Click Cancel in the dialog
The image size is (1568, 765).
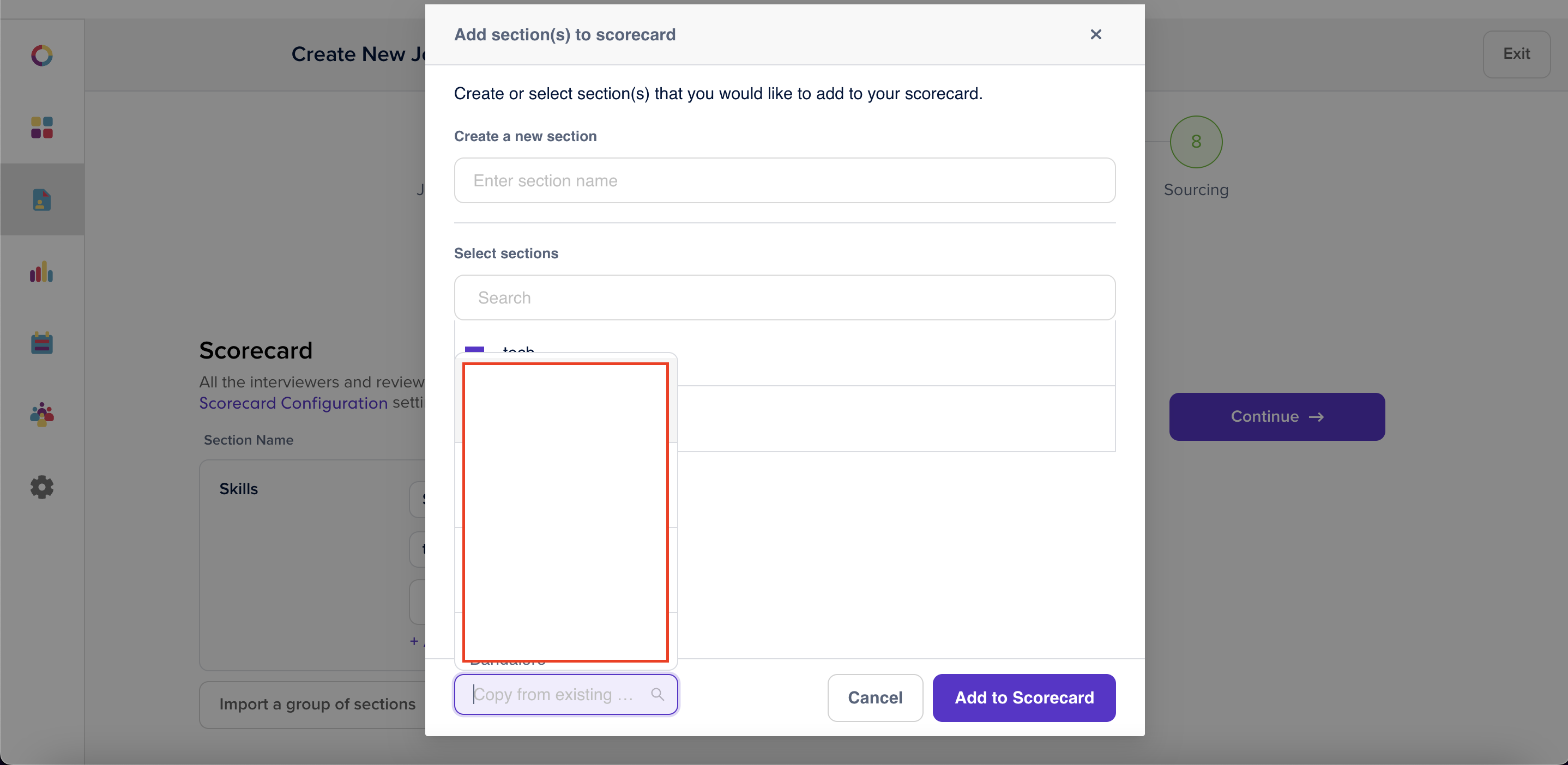tap(875, 697)
